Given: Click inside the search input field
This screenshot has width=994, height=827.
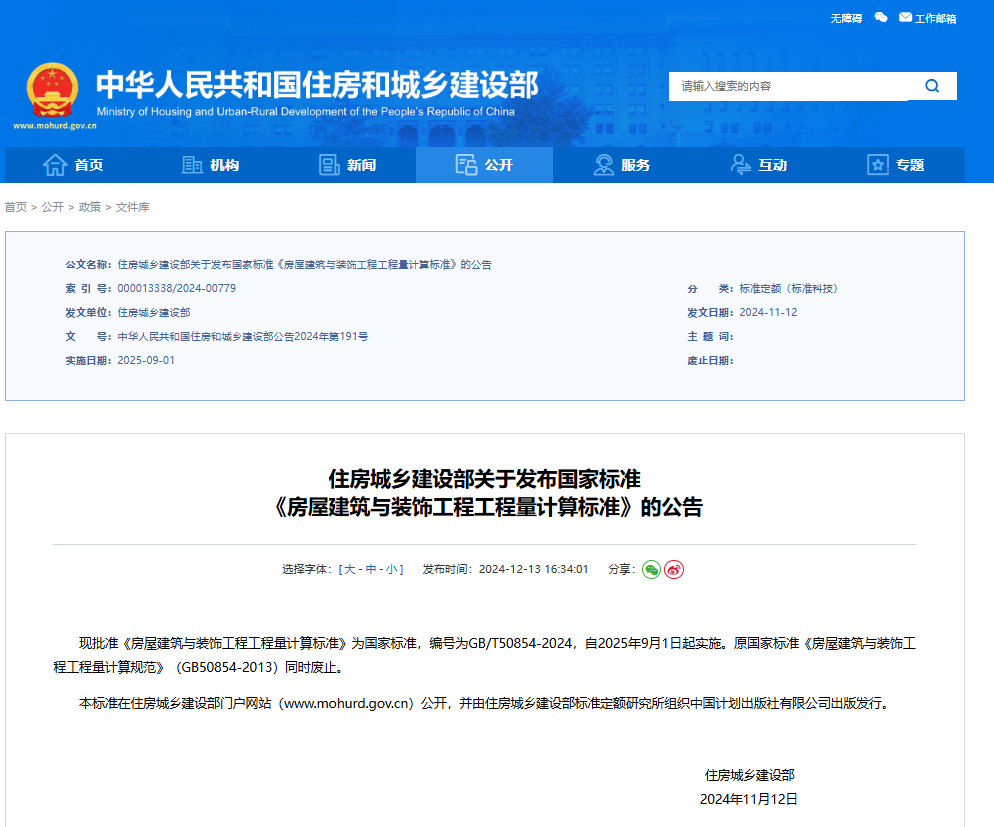Looking at the screenshot, I should (x=790, y=86).
